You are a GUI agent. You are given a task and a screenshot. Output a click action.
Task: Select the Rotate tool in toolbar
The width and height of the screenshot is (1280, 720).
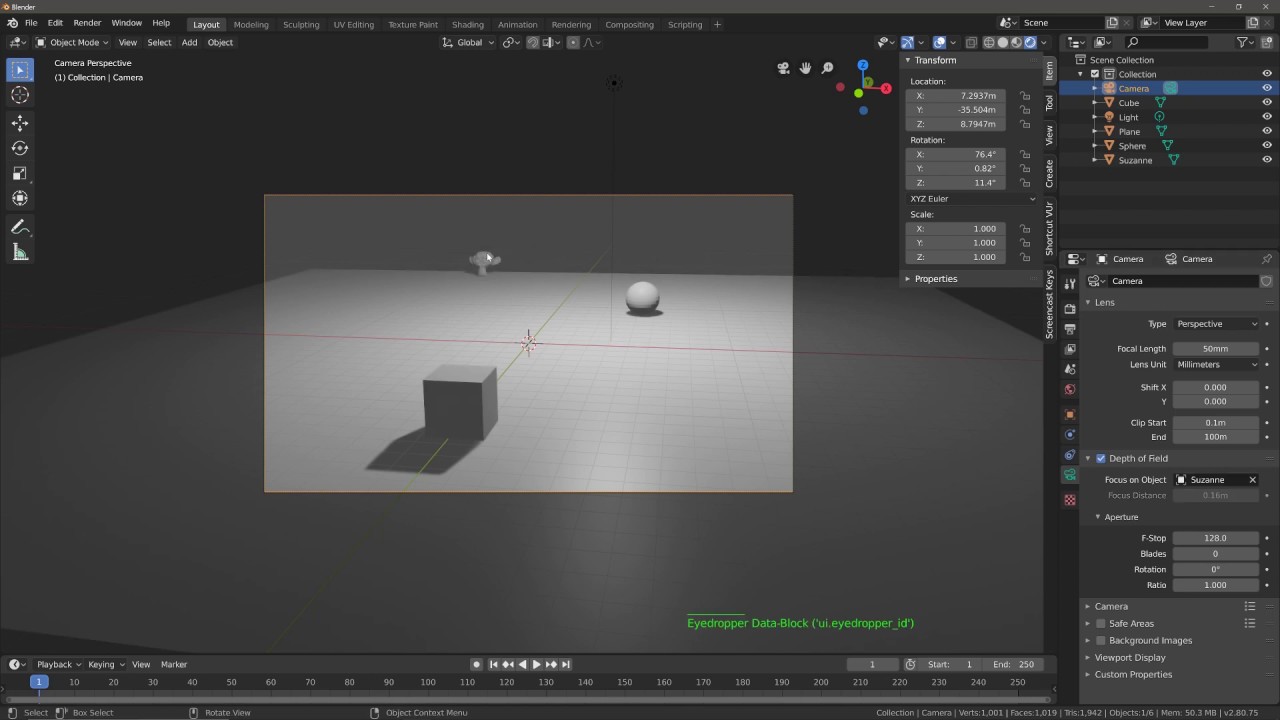pos(20,148)
